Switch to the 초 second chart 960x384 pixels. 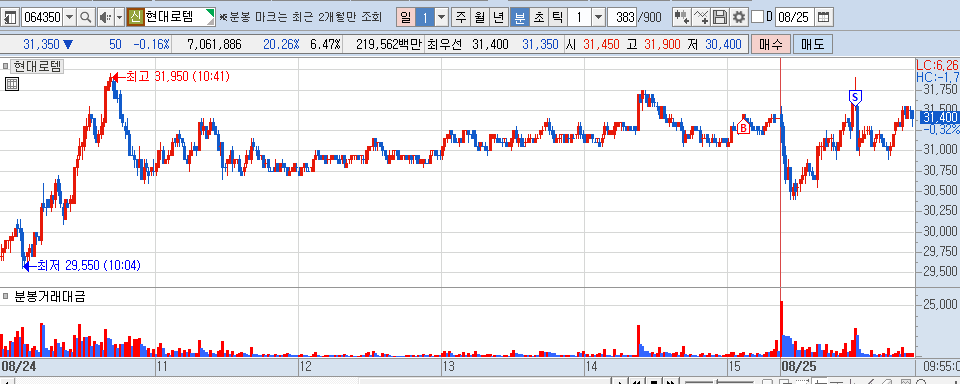point(539,17)
